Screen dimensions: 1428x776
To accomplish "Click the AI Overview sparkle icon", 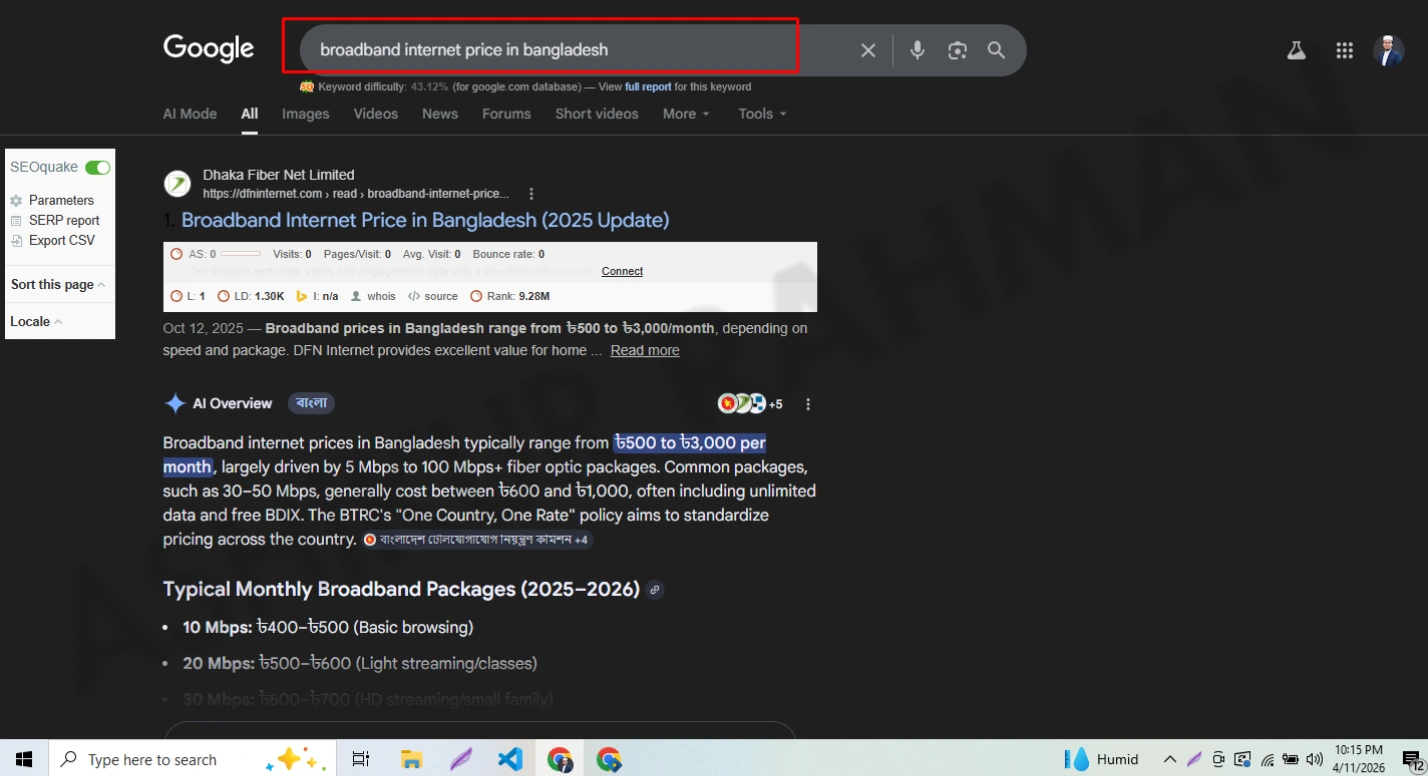I will pyautogui.click(x=175, y=403).
